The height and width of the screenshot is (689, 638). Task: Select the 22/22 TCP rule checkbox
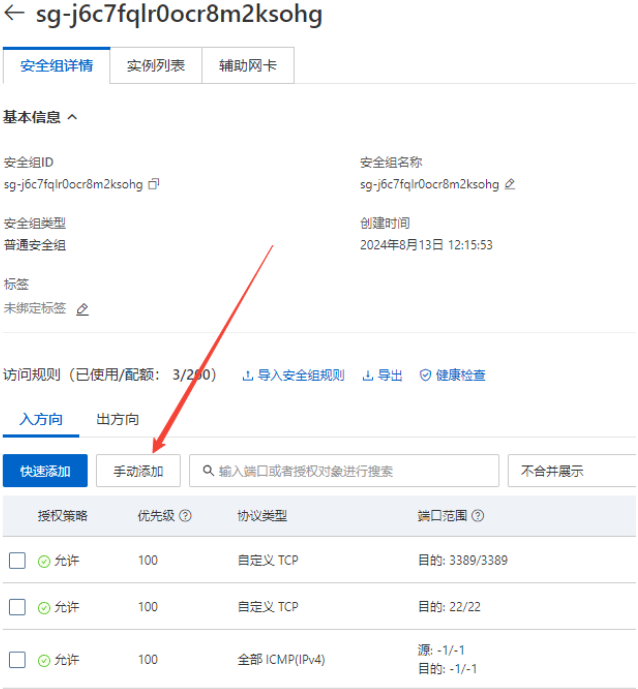pos(17,607)
